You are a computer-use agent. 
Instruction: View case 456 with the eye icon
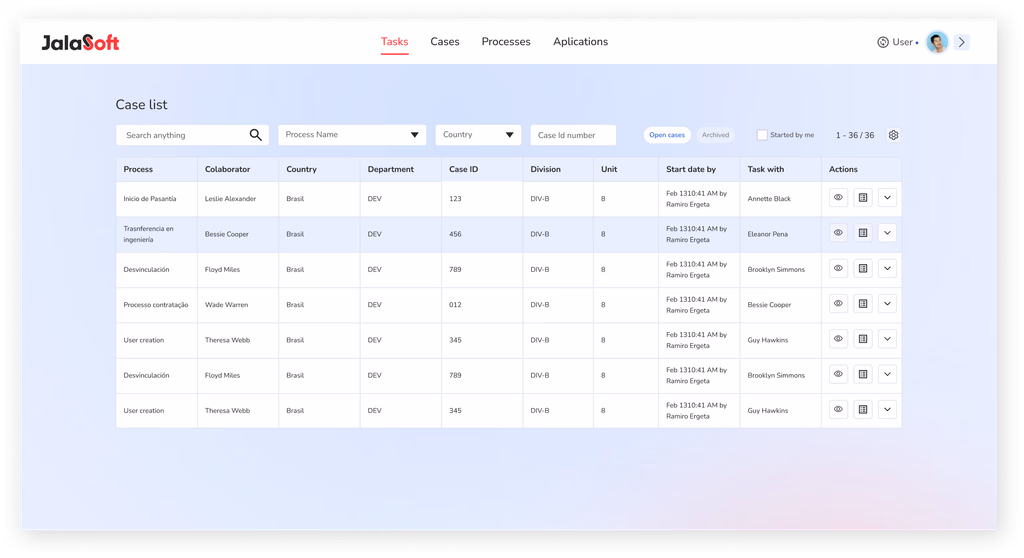click(838, 233)
